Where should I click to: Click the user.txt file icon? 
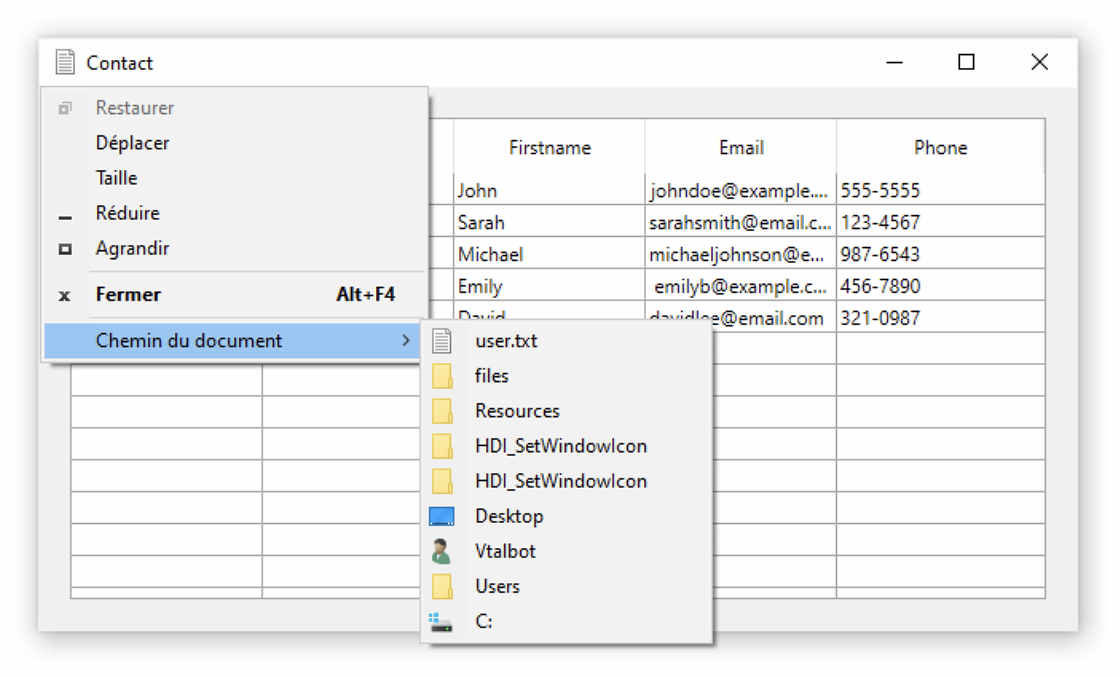pyautogui.click(x=442, y=341)
